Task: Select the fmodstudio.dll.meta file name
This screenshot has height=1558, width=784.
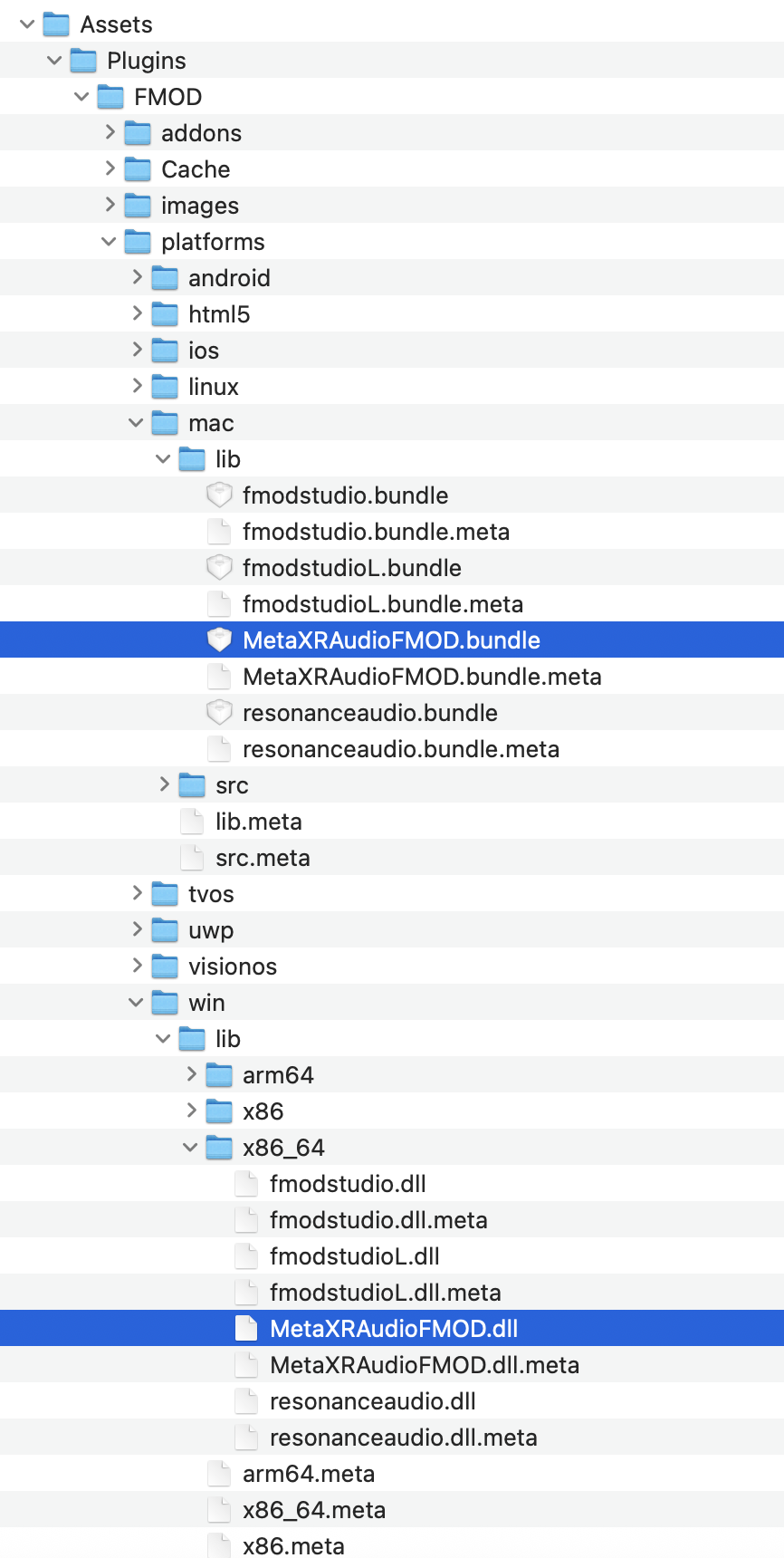Action: (378, 1220)
